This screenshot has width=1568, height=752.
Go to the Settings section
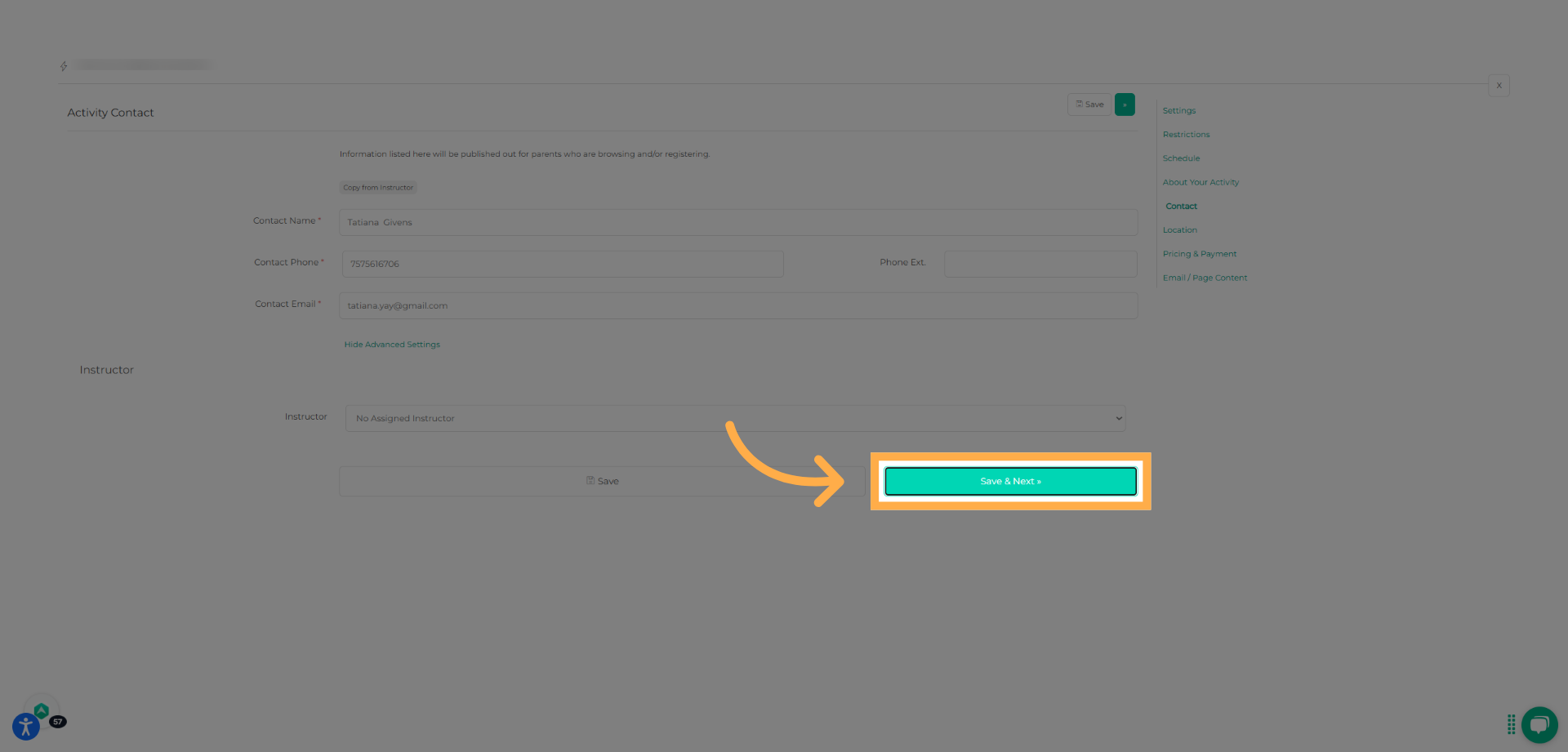coord(1178,111)
